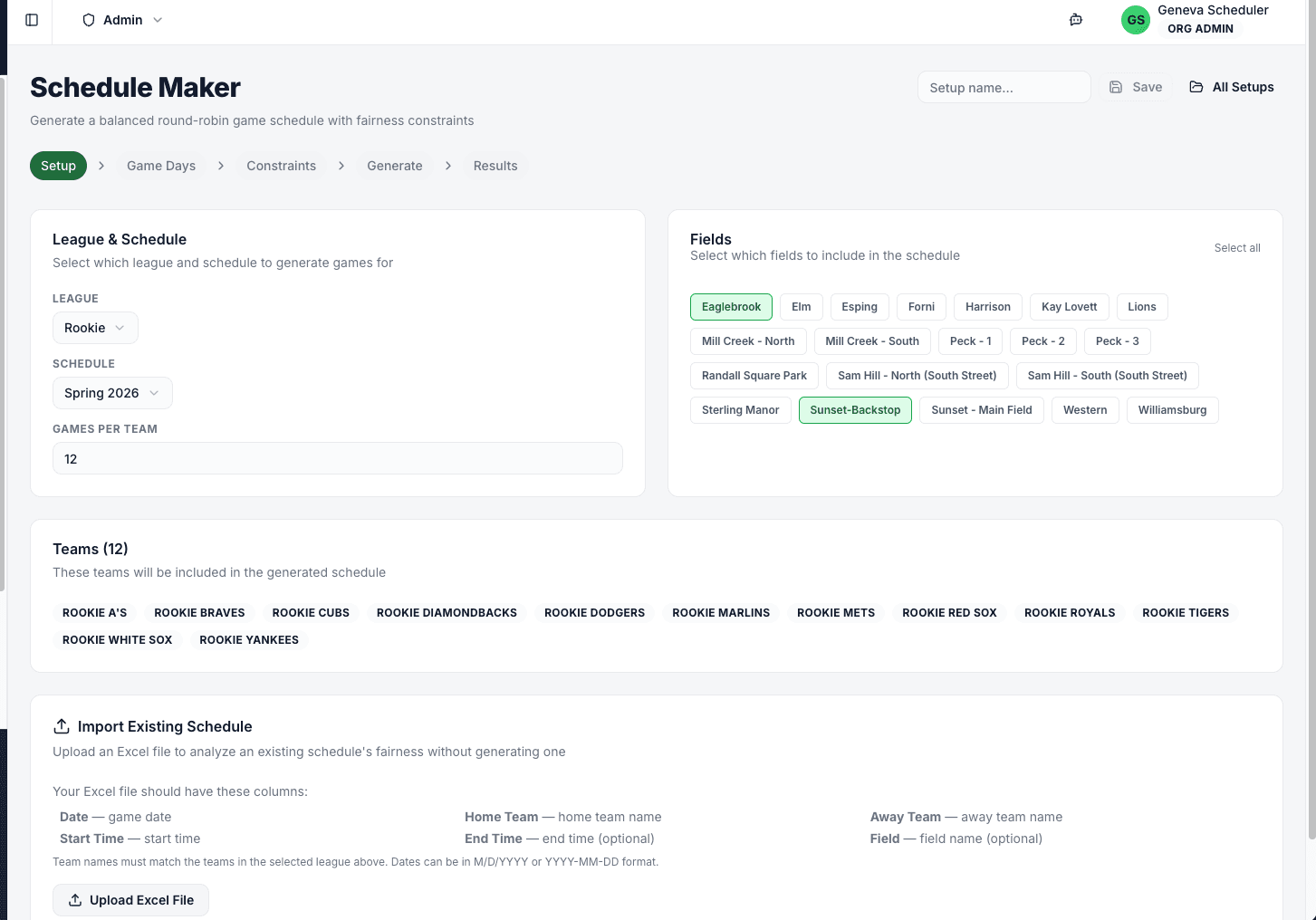Click the shield icon beside Admin
The width and height of the screenshot is (1316, 920).
(89, 20)
